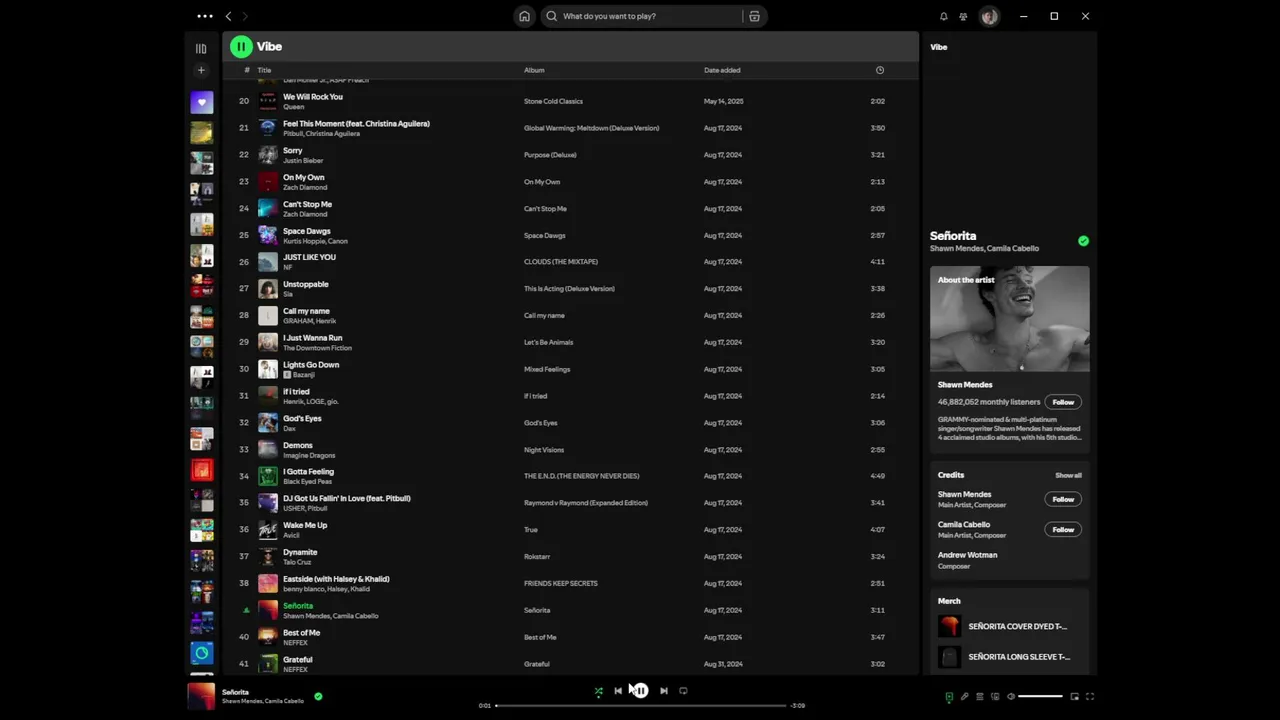This screenshot has height=720, width=1280.
Task: Open album 'CLOUDS (THE MIXTAPE)'
Action: [561, 262]
